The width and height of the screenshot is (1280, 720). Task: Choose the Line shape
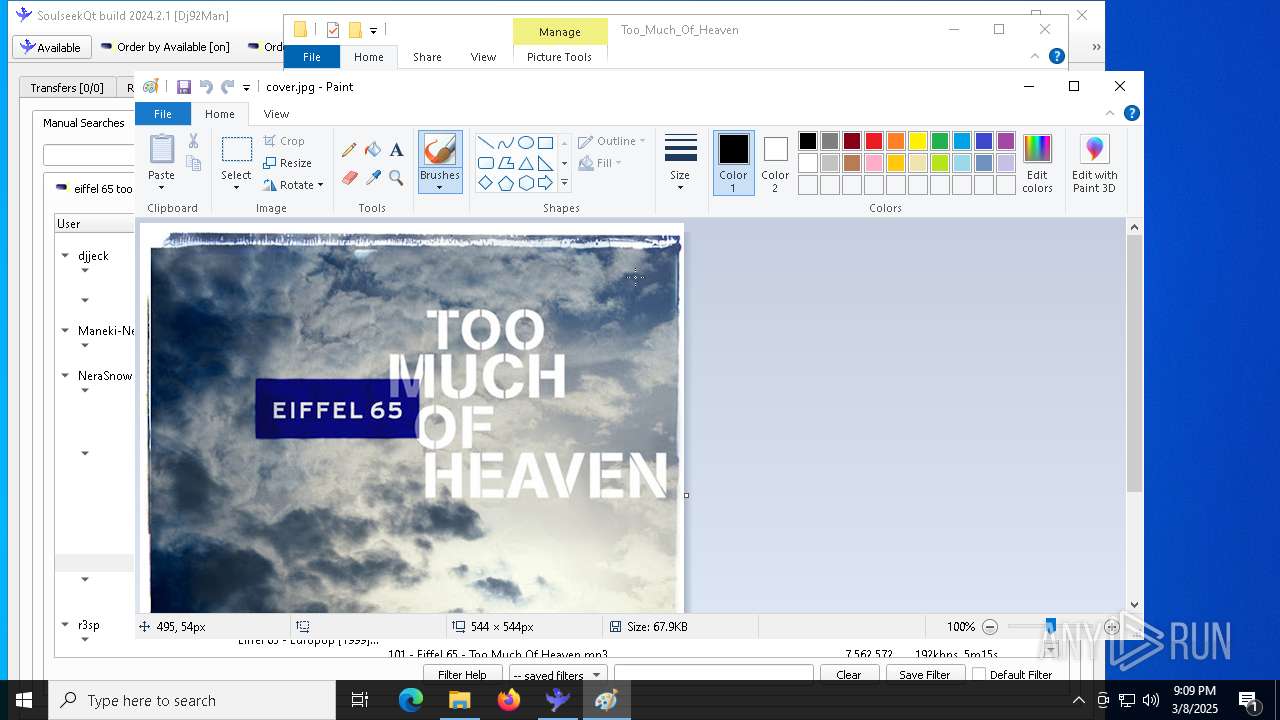pos(485,142)
